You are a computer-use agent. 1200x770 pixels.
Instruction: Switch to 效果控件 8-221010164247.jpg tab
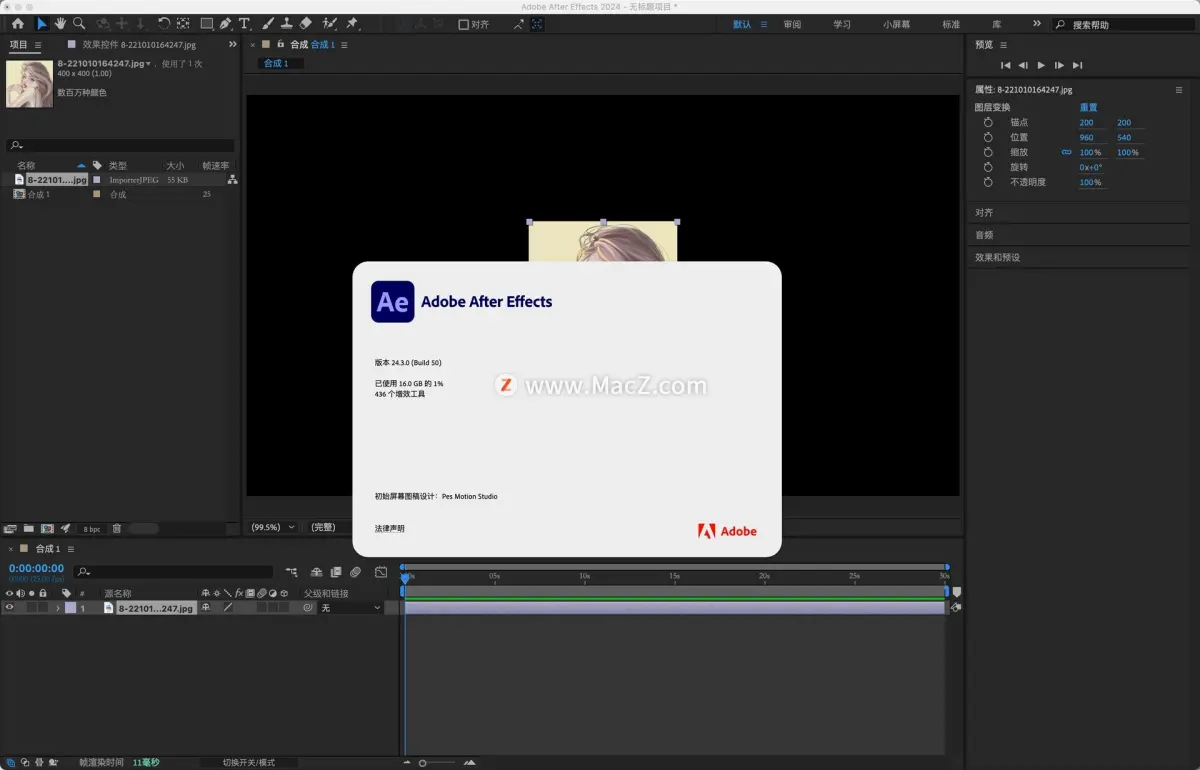(x=140, y=45)
